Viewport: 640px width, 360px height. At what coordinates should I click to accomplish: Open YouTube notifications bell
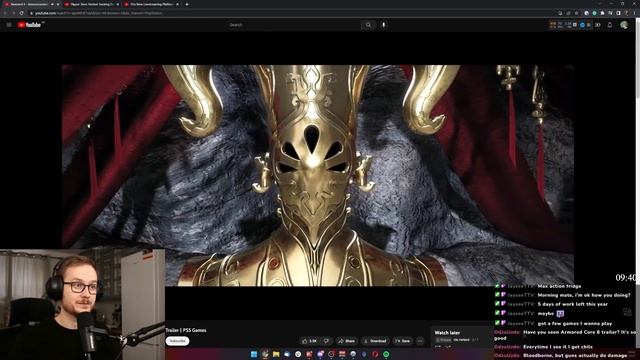point(610,25)
